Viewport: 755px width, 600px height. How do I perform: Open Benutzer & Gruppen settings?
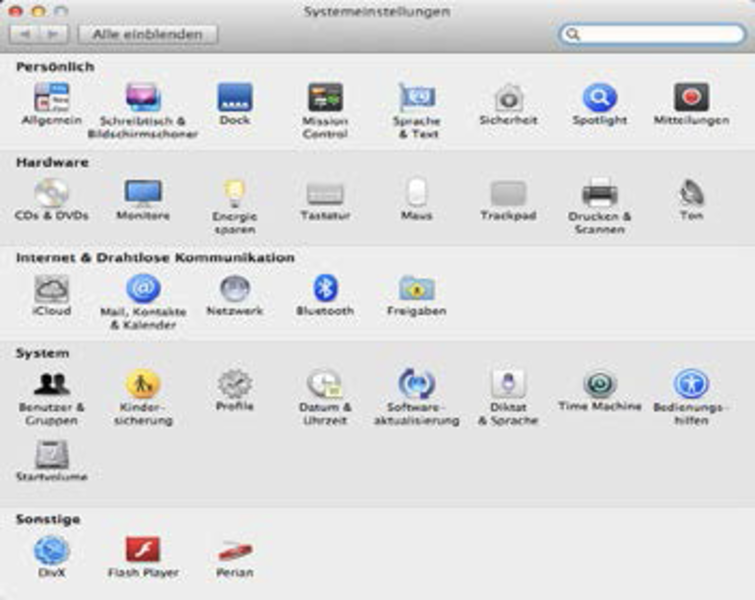[x=52, y=397]
